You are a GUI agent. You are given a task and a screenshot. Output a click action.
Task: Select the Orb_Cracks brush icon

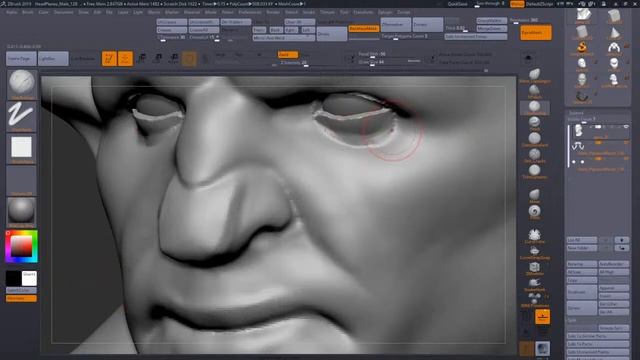[534, 155]
